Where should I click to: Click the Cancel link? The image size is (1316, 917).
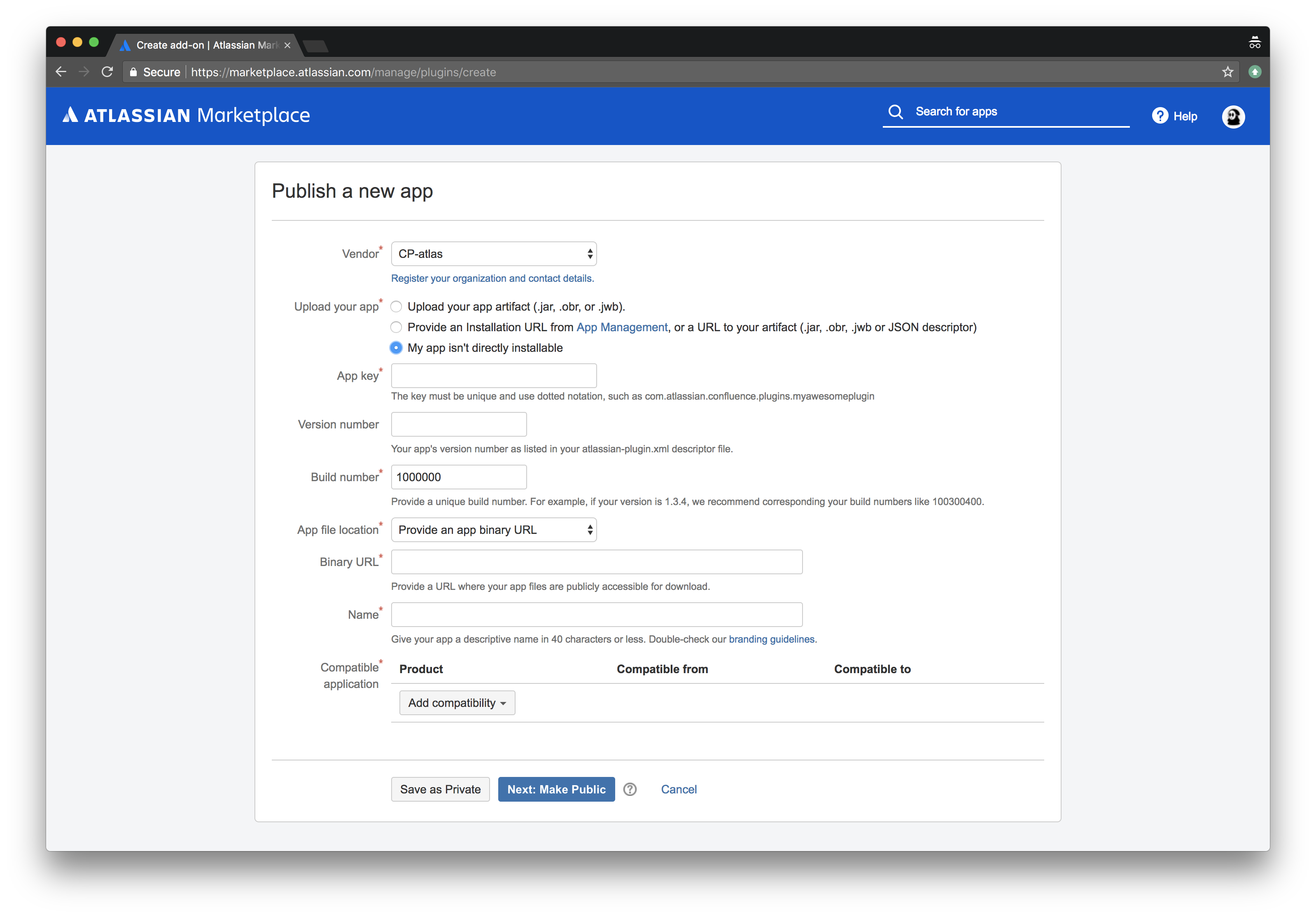(679, 789)
